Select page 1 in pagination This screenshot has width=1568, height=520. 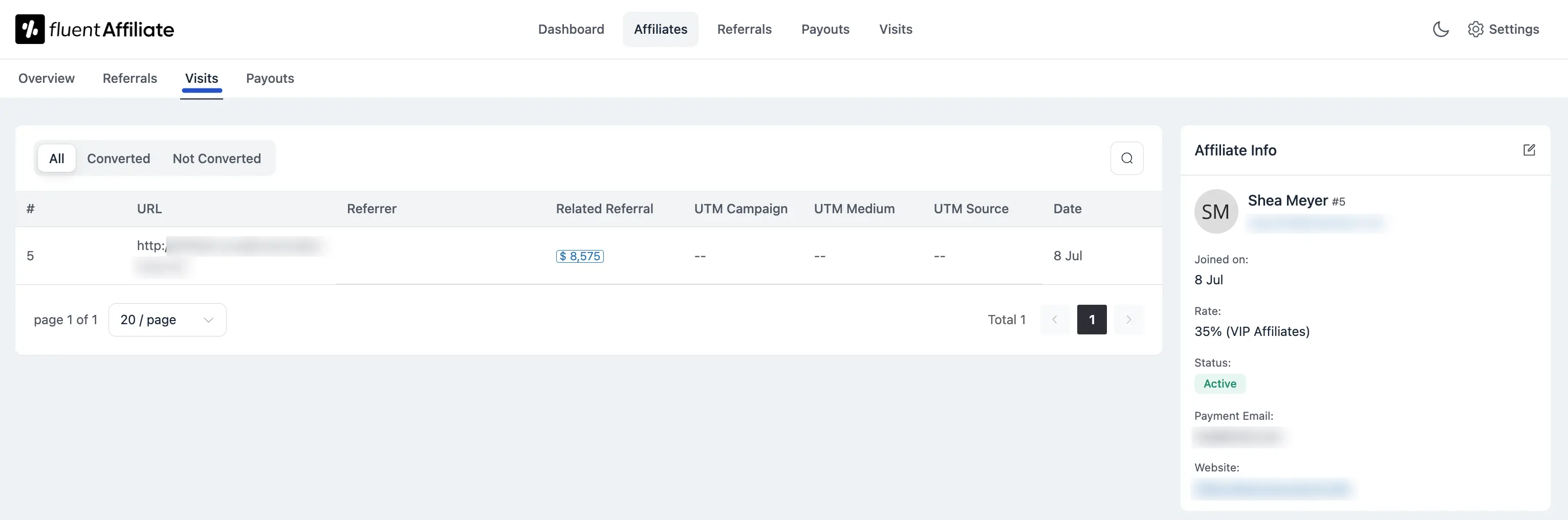click(1092, 319)
